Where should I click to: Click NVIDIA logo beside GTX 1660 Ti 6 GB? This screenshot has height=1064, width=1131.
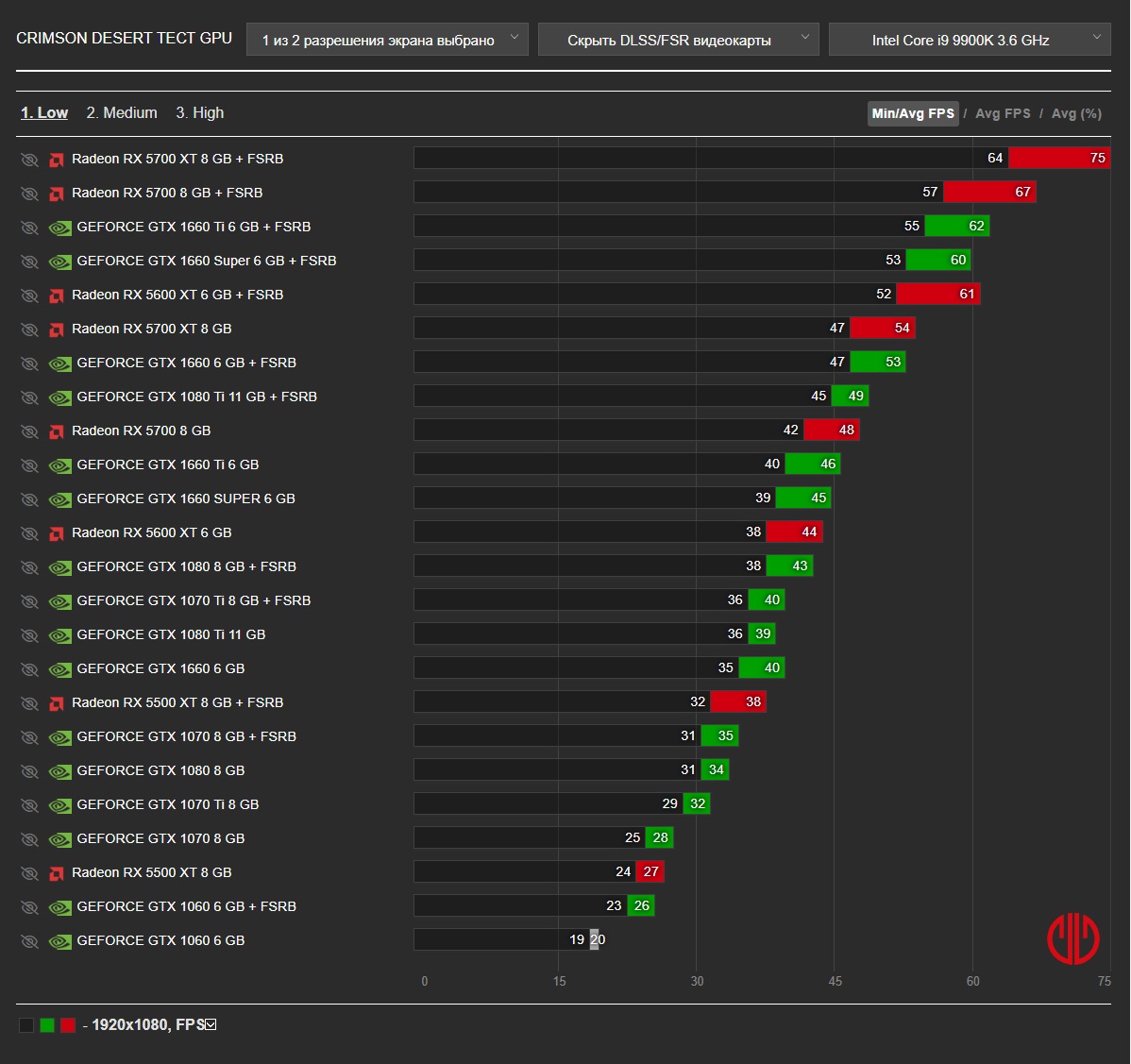click(x=59, y=465)
